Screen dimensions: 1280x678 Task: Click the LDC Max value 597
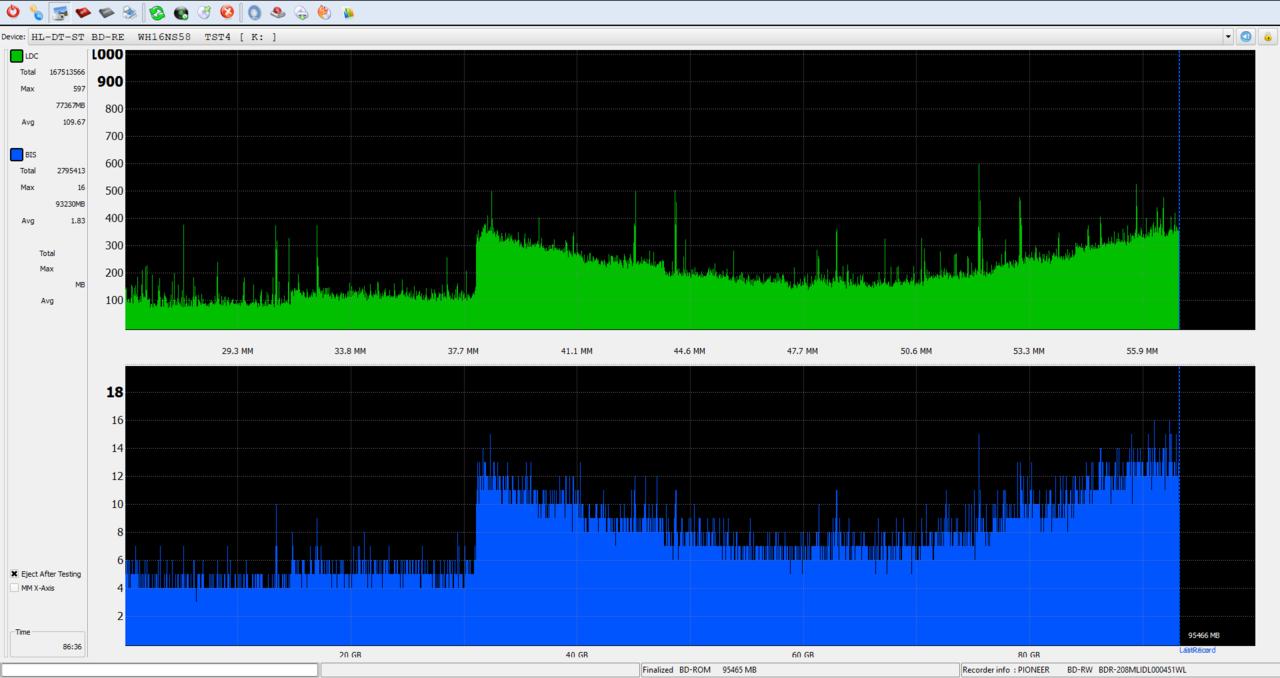click(79, 89)
